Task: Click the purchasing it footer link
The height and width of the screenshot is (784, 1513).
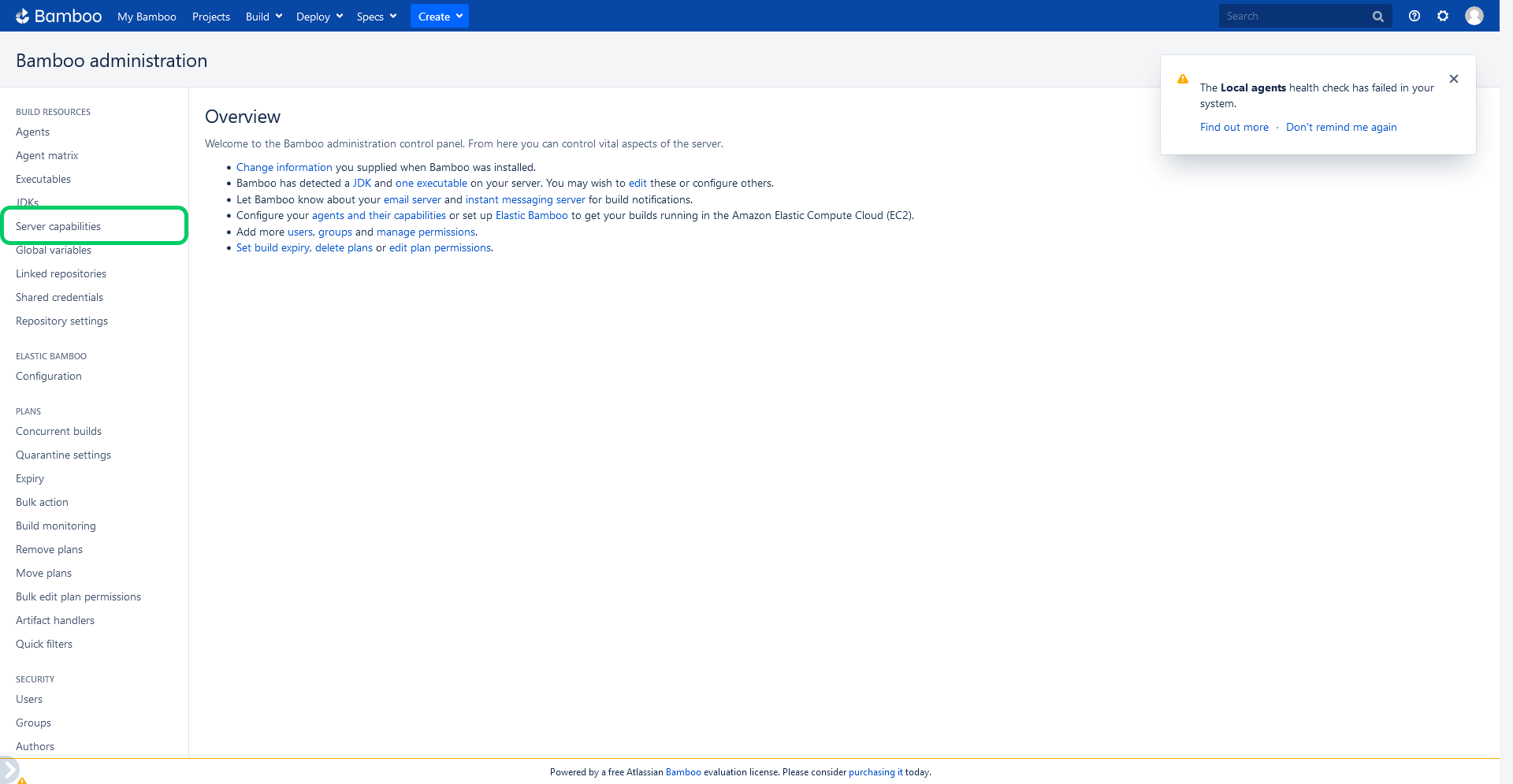Action: point(875,772)
